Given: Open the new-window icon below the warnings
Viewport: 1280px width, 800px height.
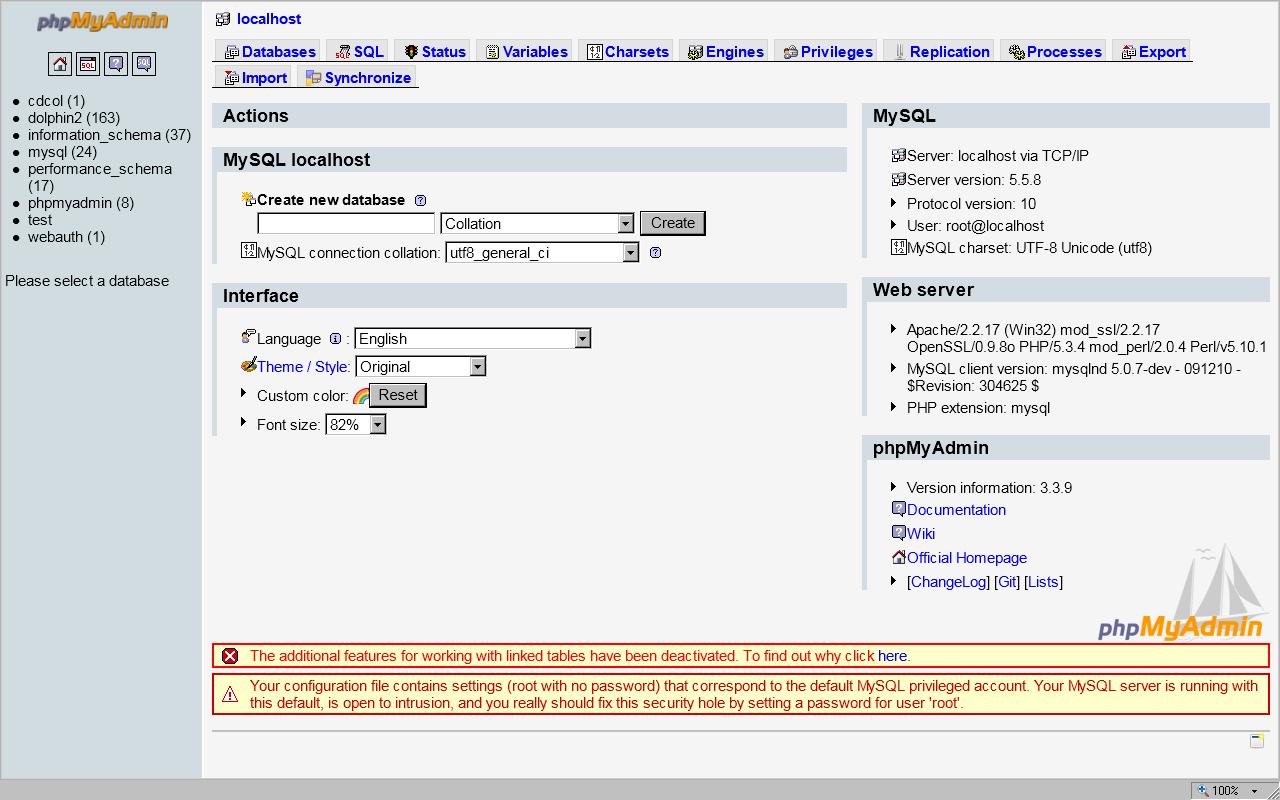Looking at the screenshot, I should point(1257,741).
